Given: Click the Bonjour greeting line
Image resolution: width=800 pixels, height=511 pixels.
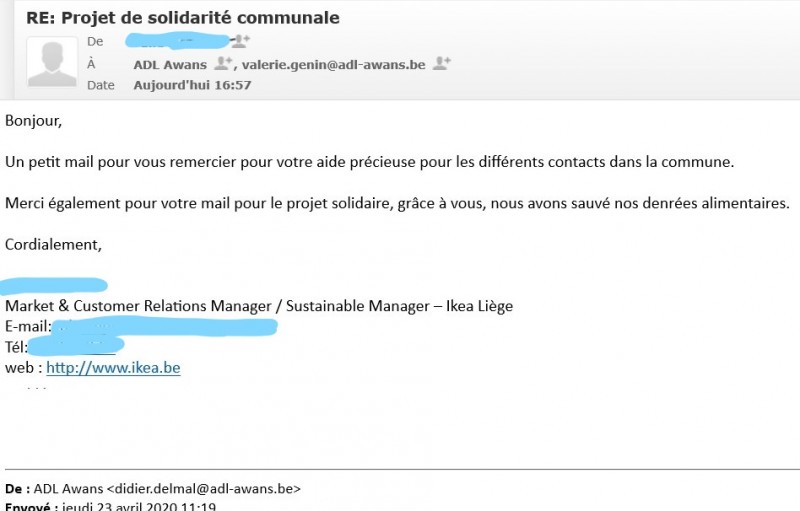Looking at the screenshot, I should pos(34,121).
